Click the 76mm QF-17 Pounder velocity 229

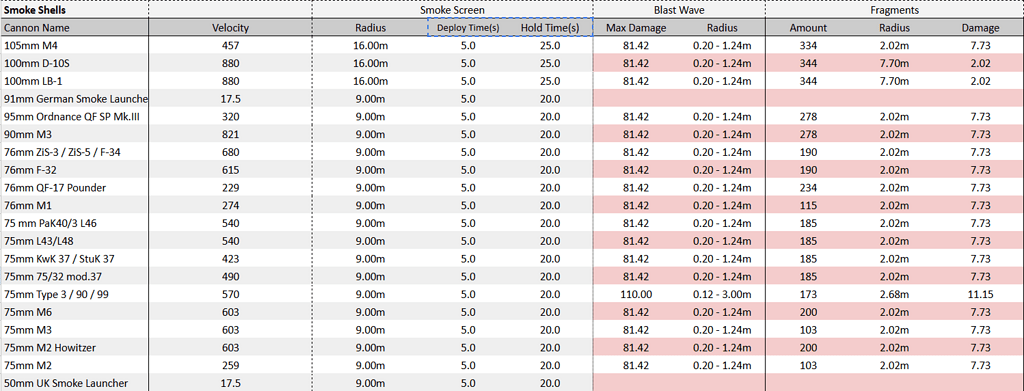coord(231,187)
